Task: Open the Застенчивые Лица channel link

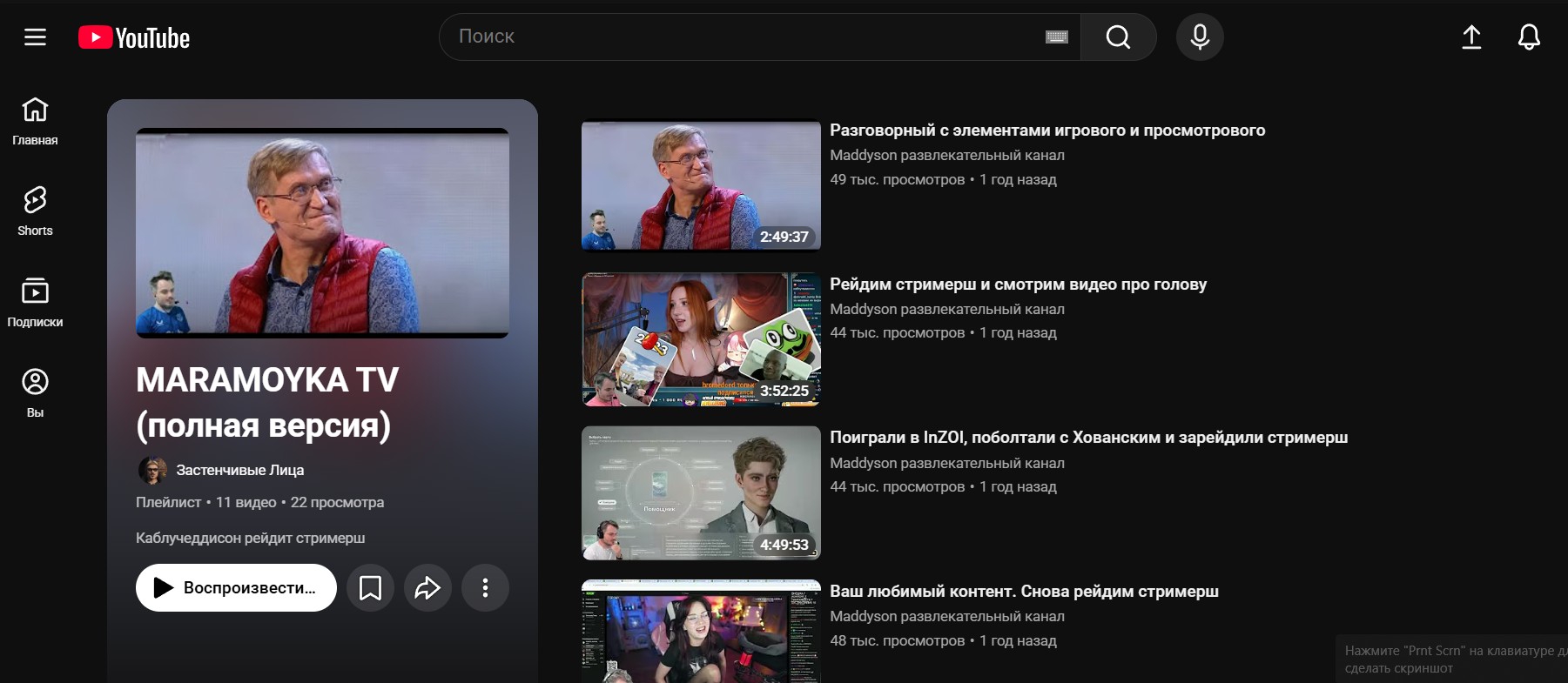Action: coord(240,470)
